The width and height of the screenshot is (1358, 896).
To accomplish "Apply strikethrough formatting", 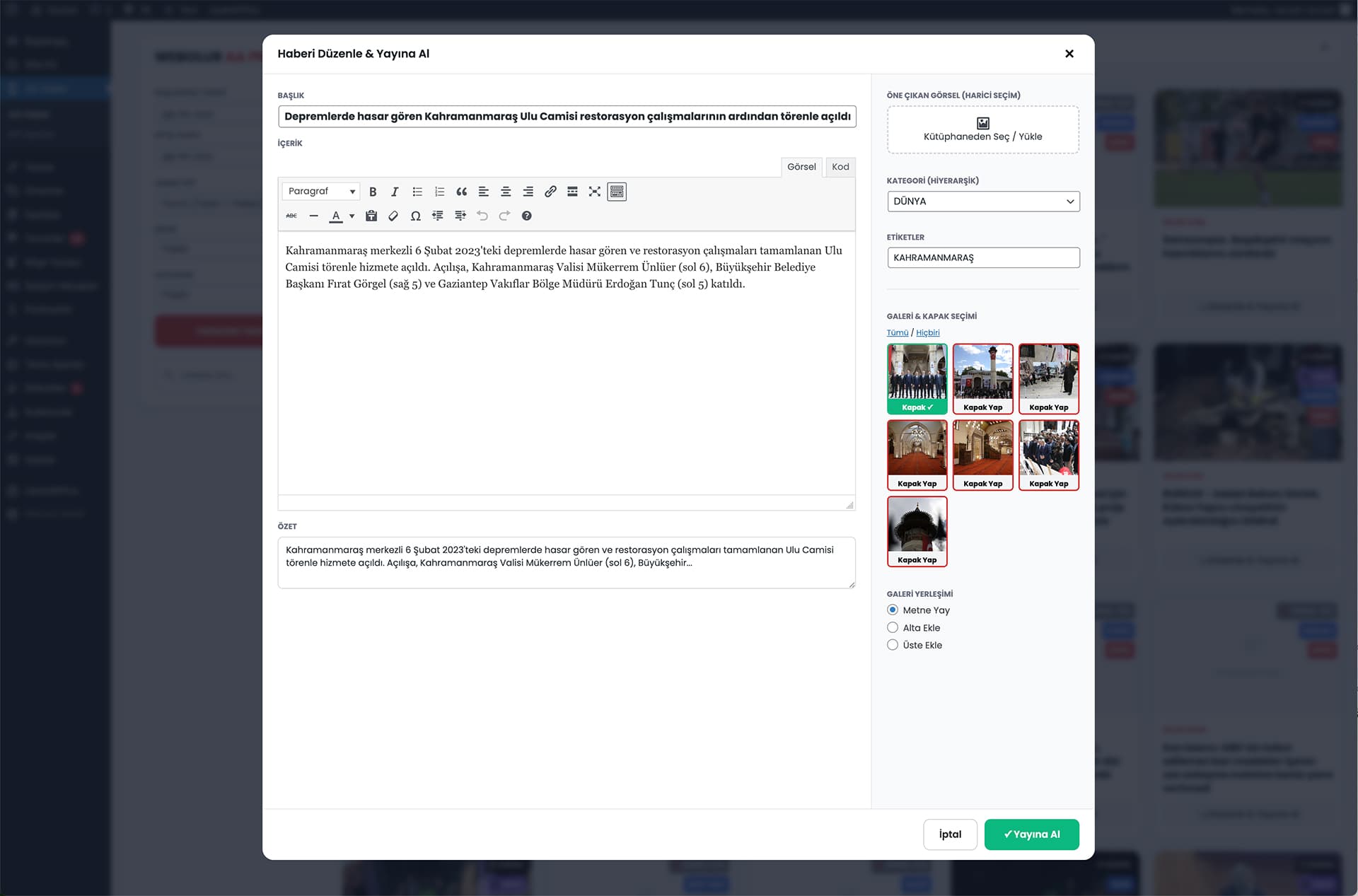I will pyautogui.click(x=291, y=216).
